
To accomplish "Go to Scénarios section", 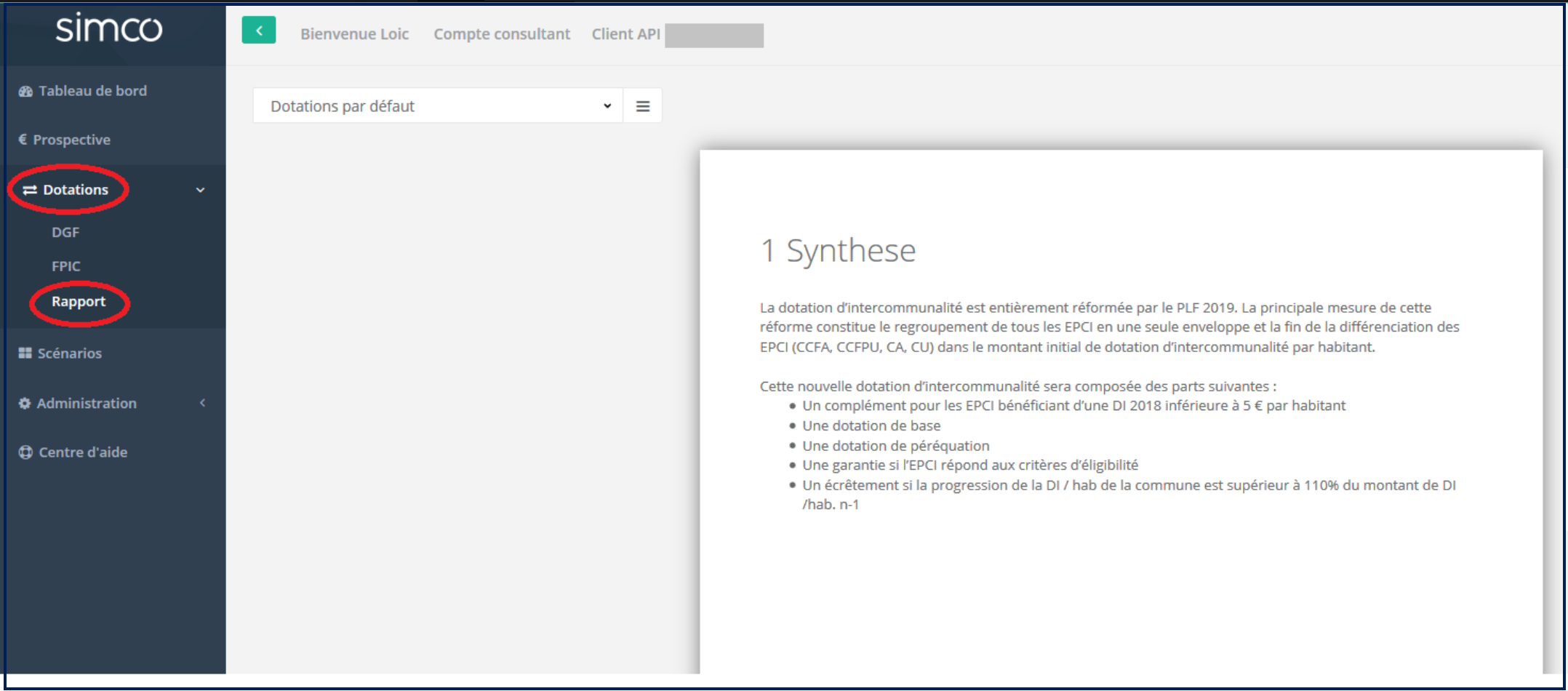I will pos(69,354).
